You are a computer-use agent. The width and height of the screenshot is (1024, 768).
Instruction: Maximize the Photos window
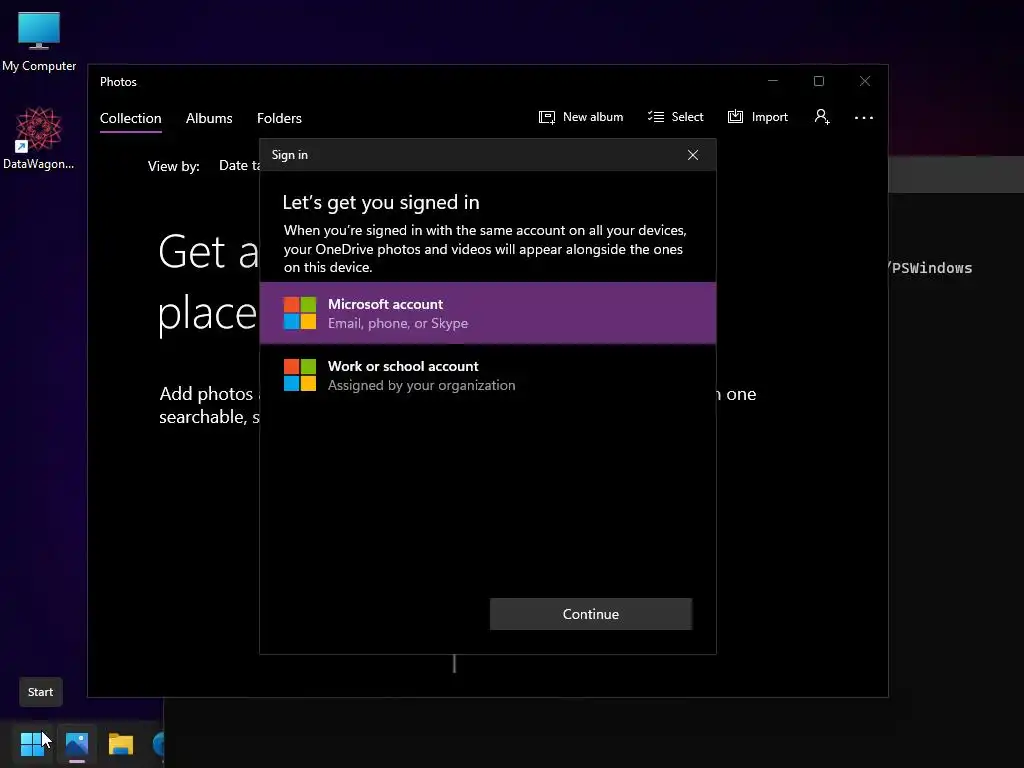click(x=819, y=81)
